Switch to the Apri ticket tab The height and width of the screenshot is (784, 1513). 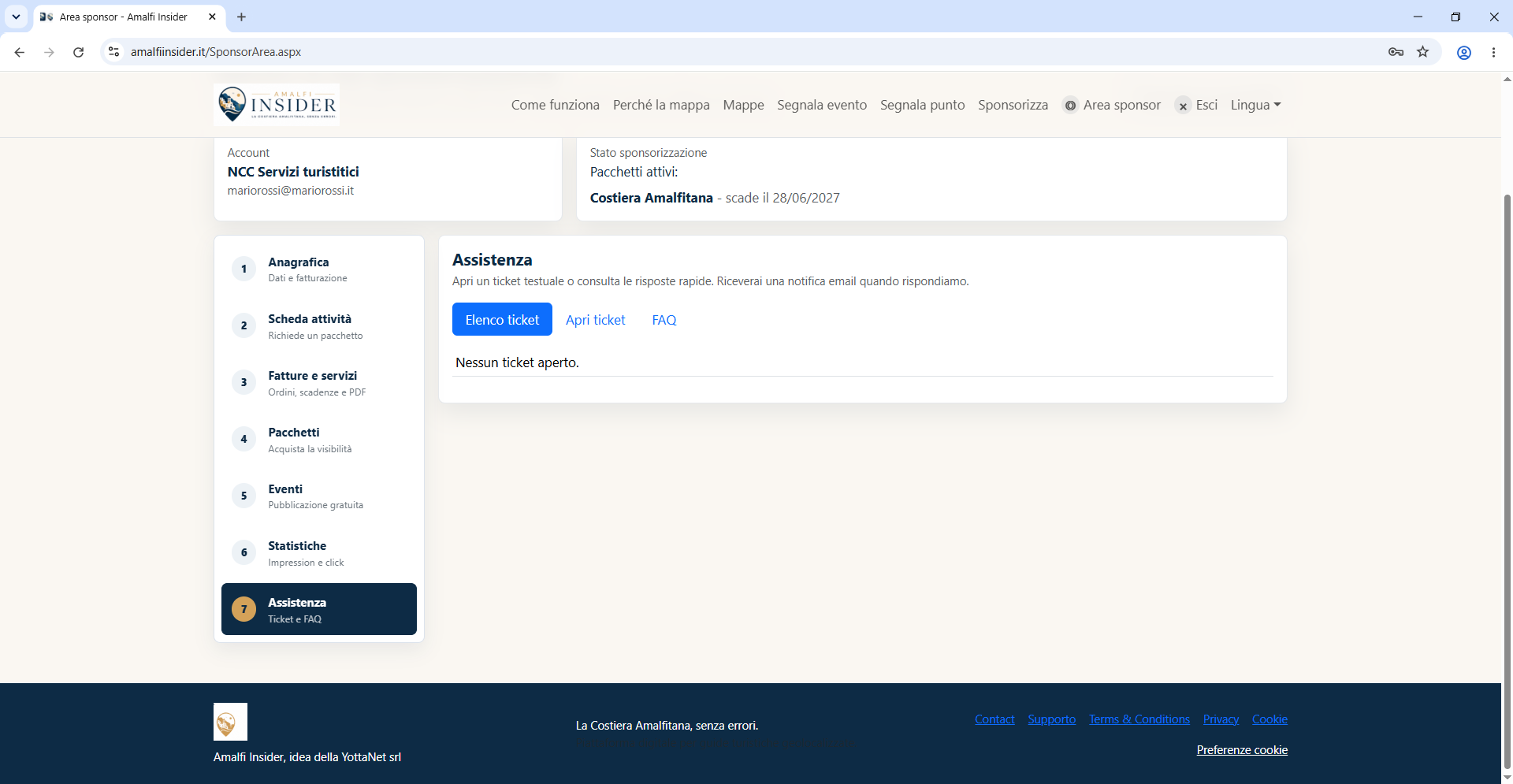tap(595, 320)
